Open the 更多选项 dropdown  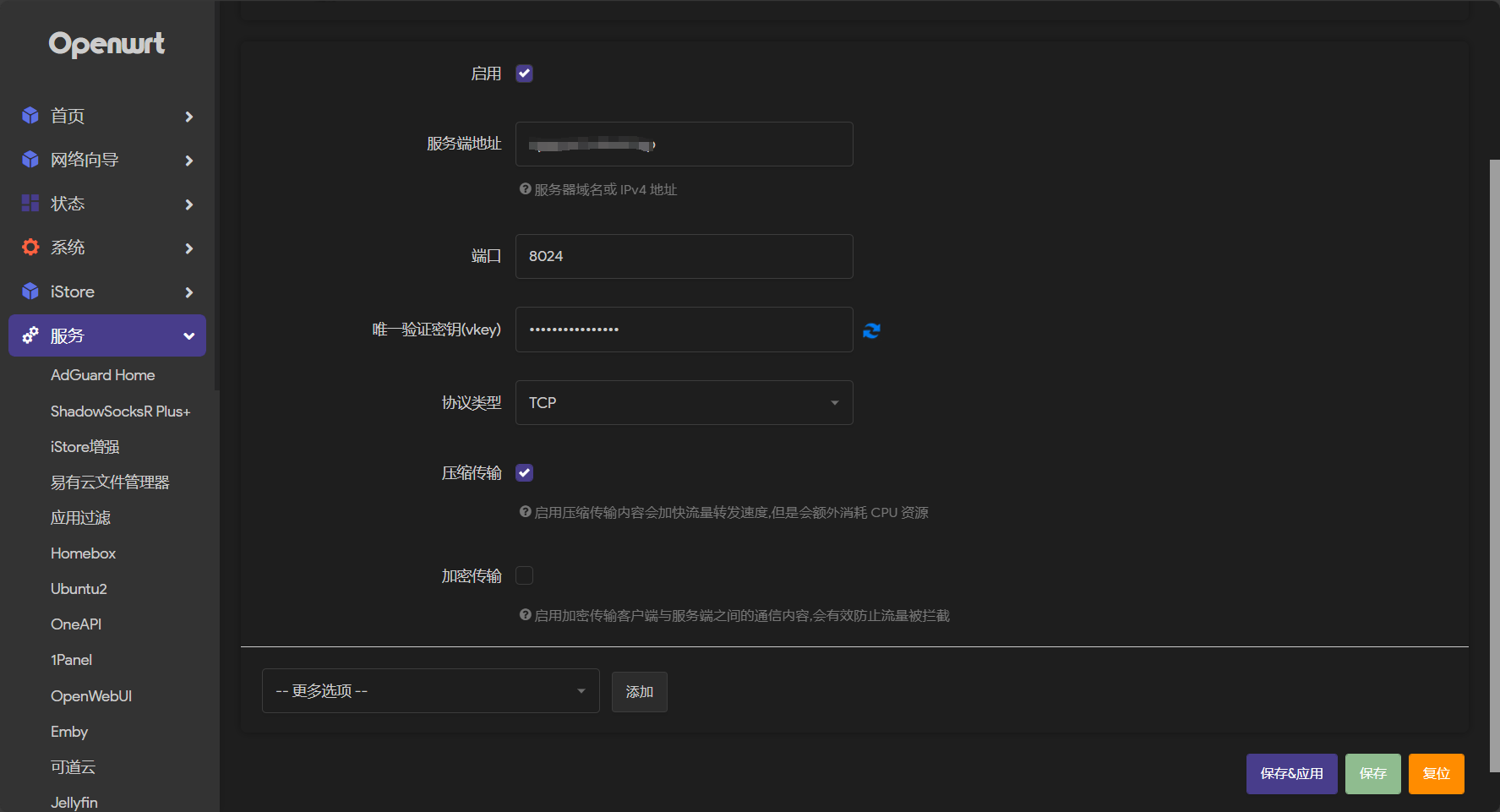pyautogui.click(x=429, y=690)
